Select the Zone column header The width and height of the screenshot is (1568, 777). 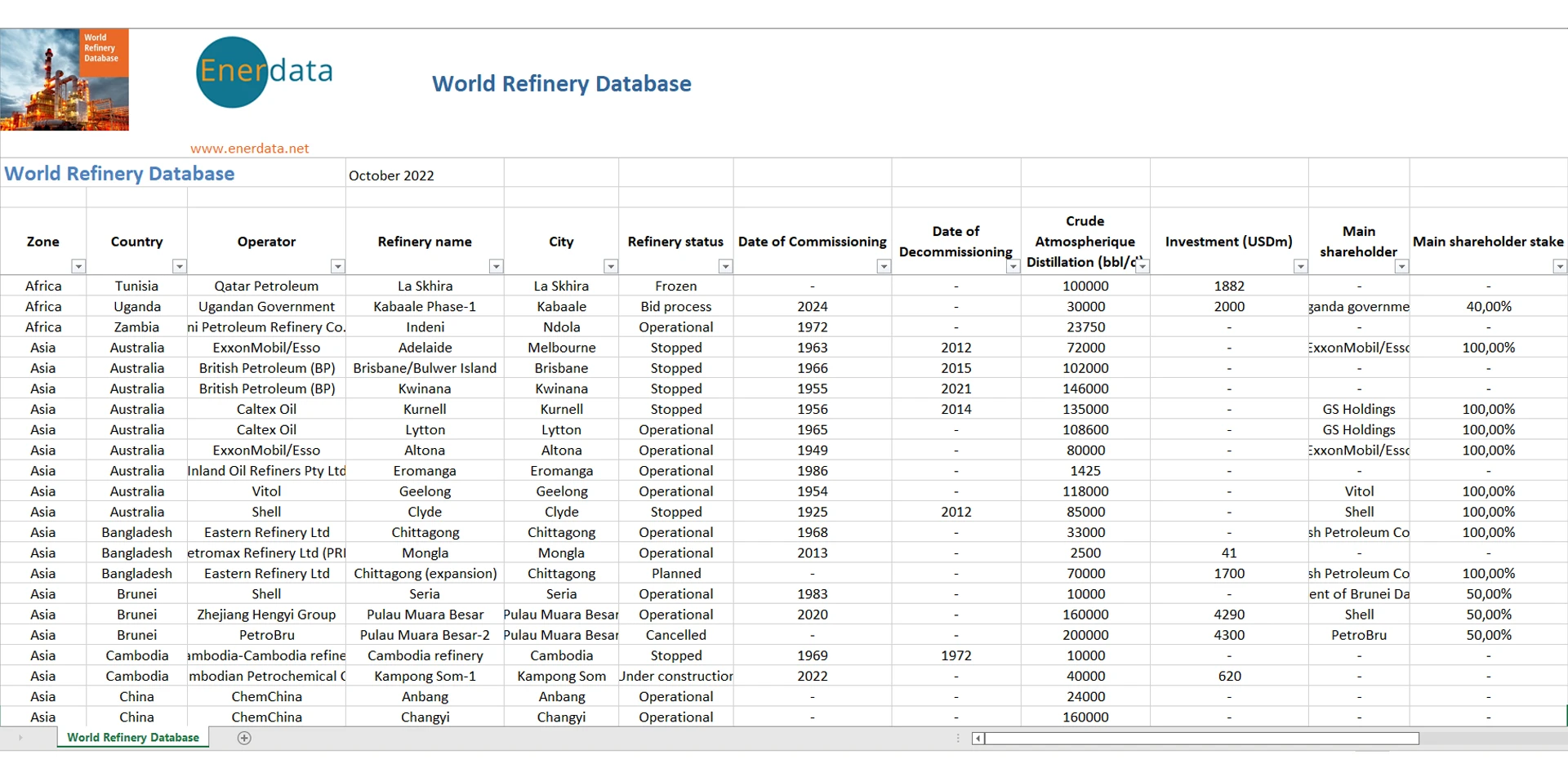[43, 242]
